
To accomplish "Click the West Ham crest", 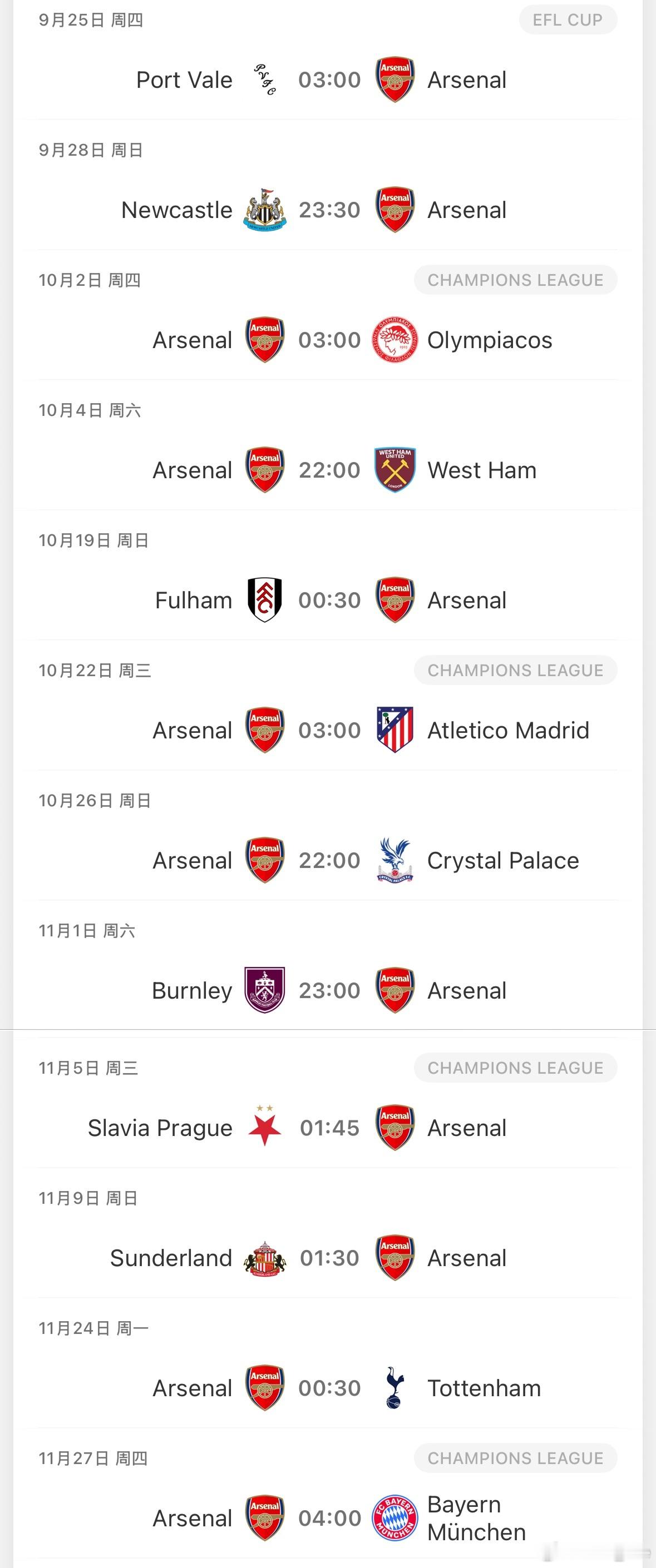I will pyautogui.click(x=394, y=470).
